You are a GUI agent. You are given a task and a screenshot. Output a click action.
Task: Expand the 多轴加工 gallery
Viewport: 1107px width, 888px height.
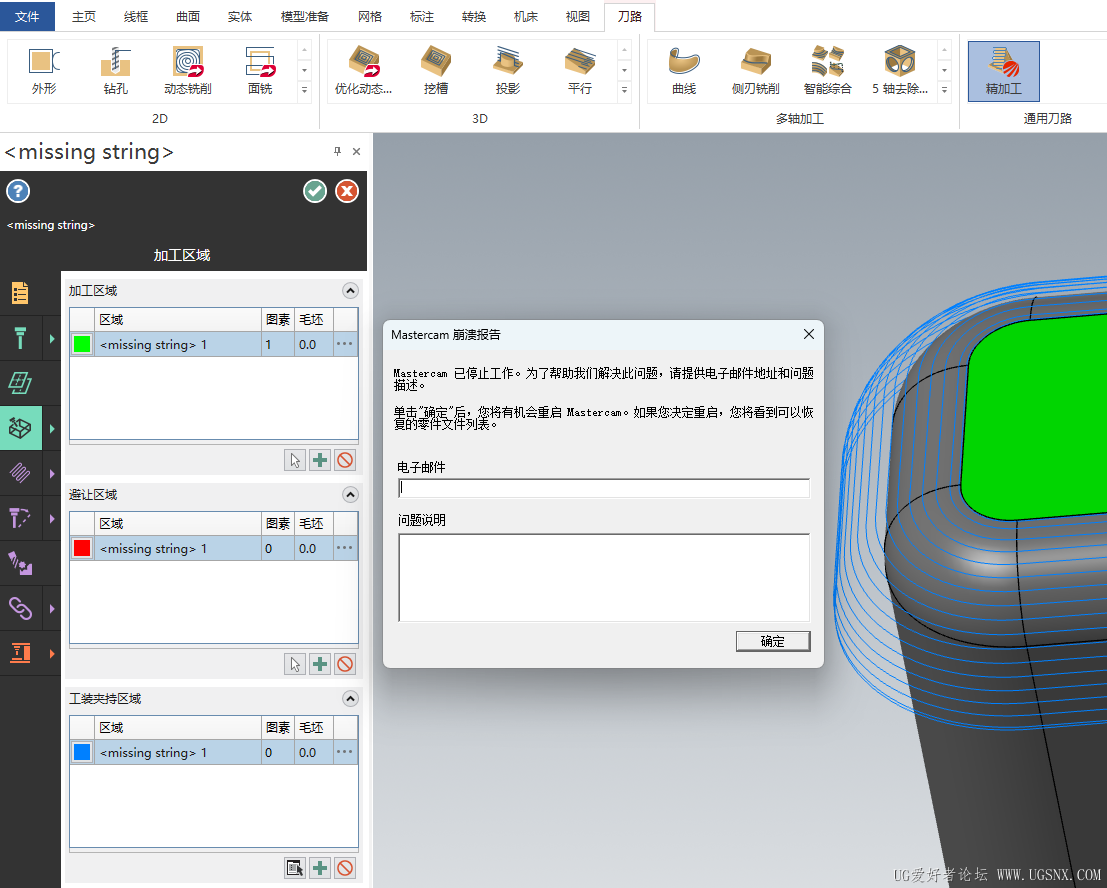click(x=944, y=90)
